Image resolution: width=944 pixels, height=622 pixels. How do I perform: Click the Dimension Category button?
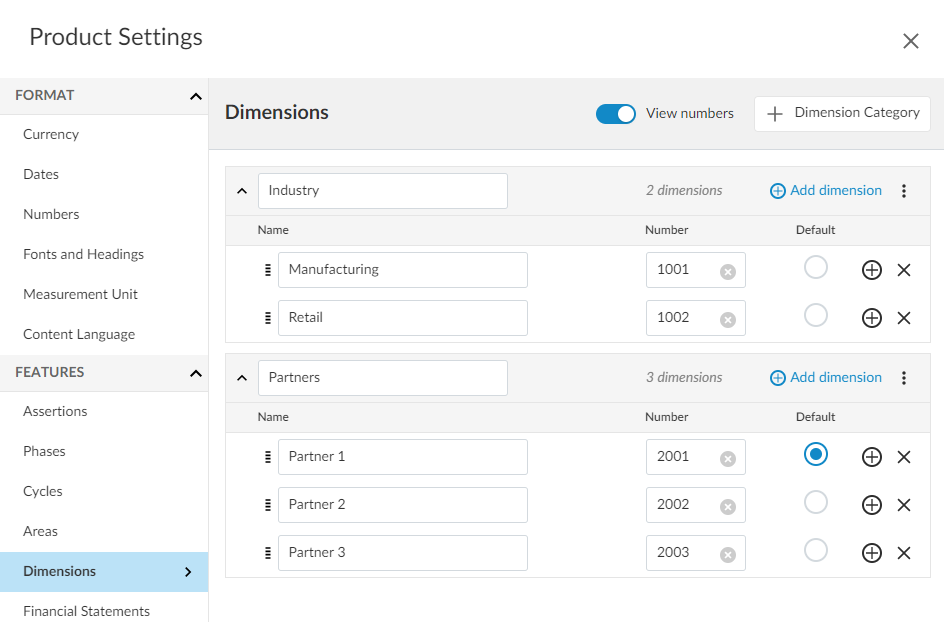pyautogui.click(x=842, y=113)
